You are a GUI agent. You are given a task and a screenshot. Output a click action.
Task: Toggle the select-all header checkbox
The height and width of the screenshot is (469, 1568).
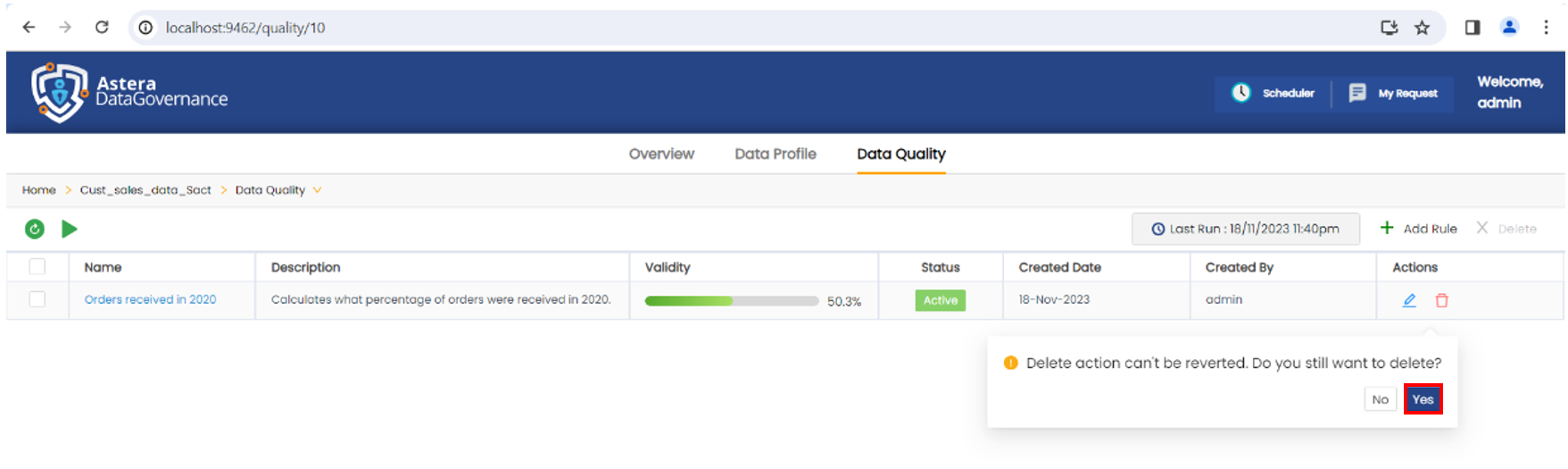37,266
